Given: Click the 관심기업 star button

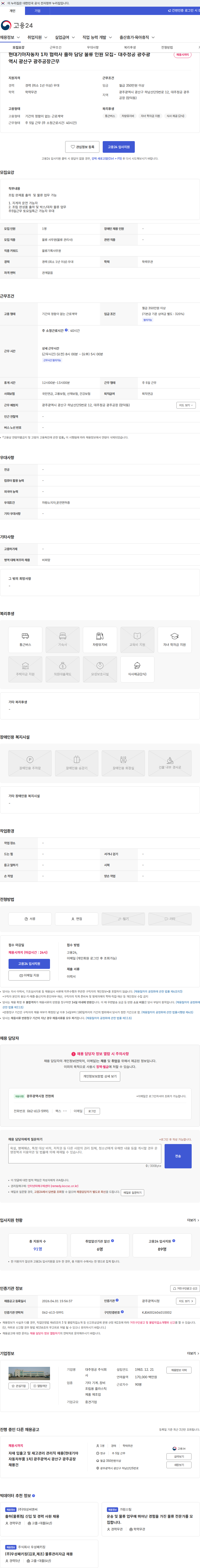Looking at the screenshot, I should point(18,1386).
